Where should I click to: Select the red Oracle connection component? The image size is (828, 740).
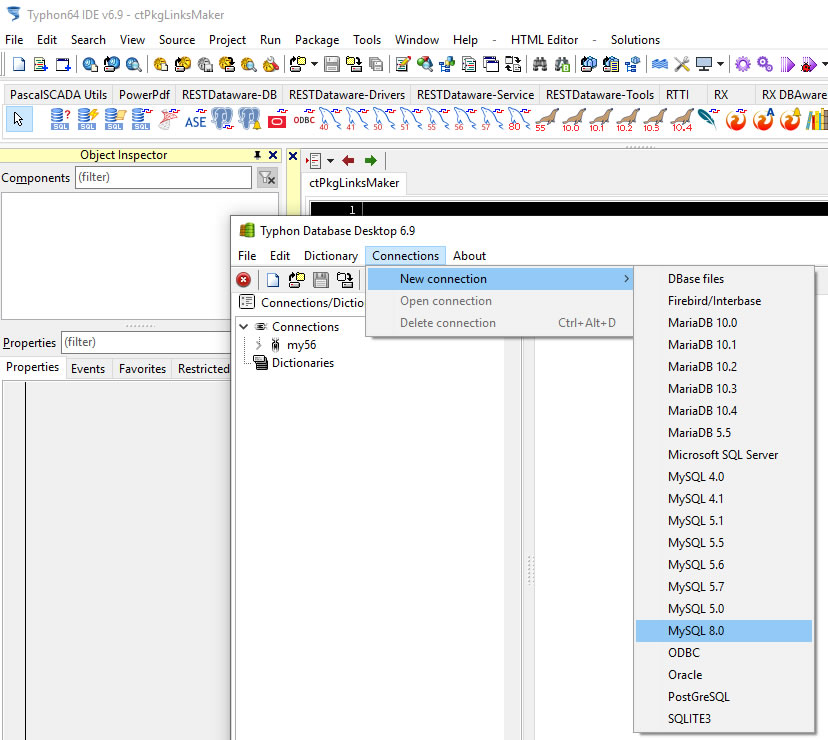277,119
